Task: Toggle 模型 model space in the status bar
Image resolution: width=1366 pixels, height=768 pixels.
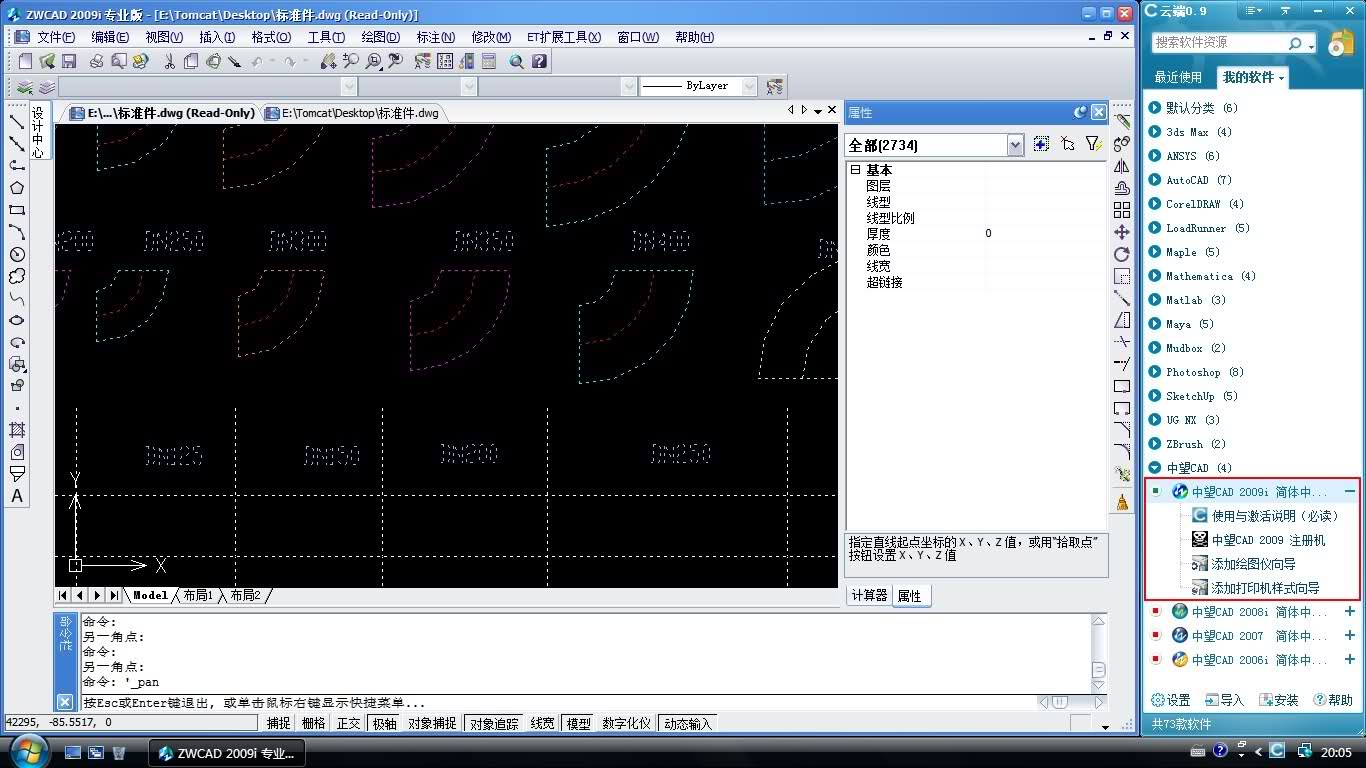Action: click(x=578, y=723)
